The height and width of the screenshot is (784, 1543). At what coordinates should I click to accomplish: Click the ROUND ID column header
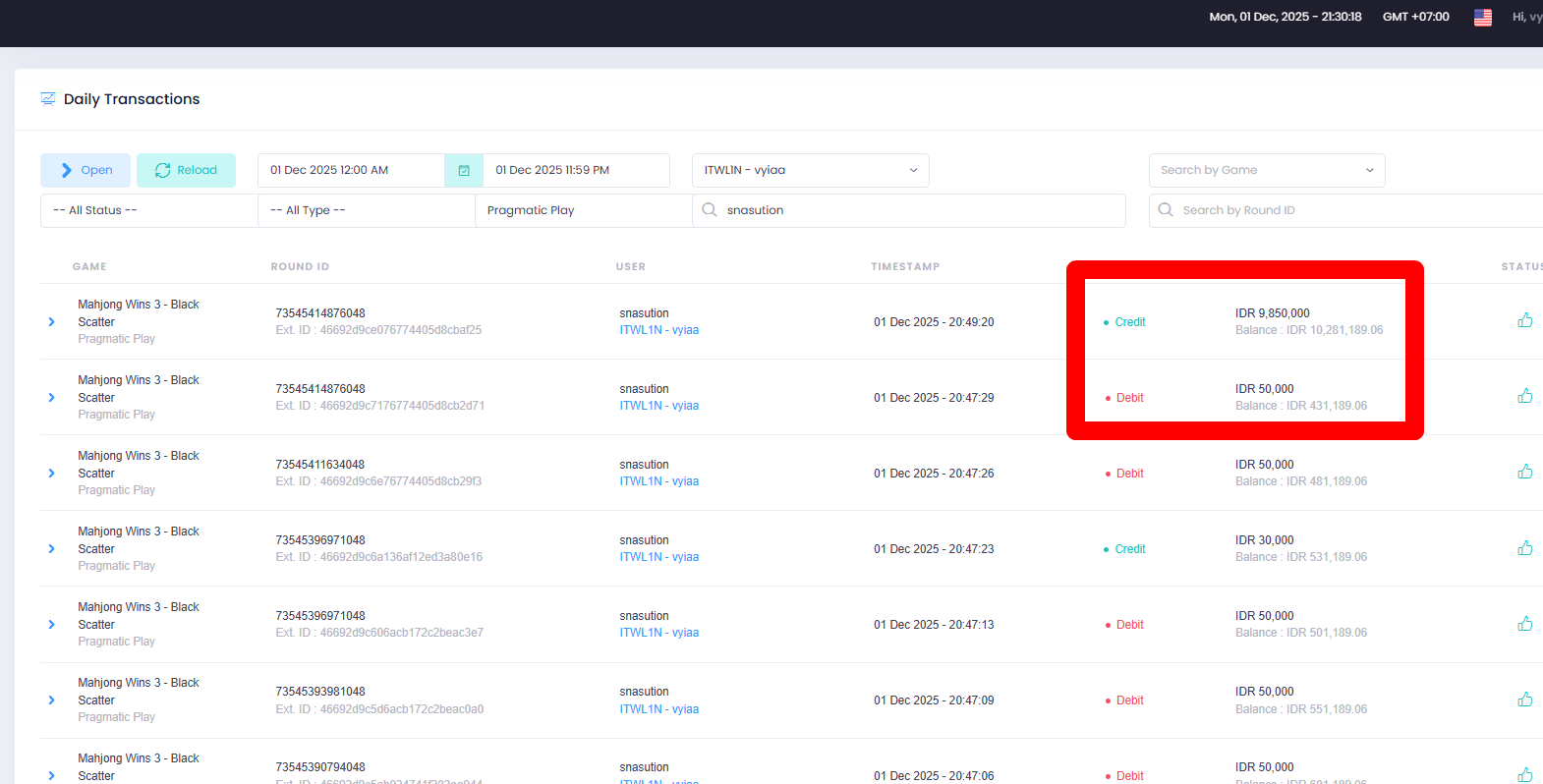300,266
